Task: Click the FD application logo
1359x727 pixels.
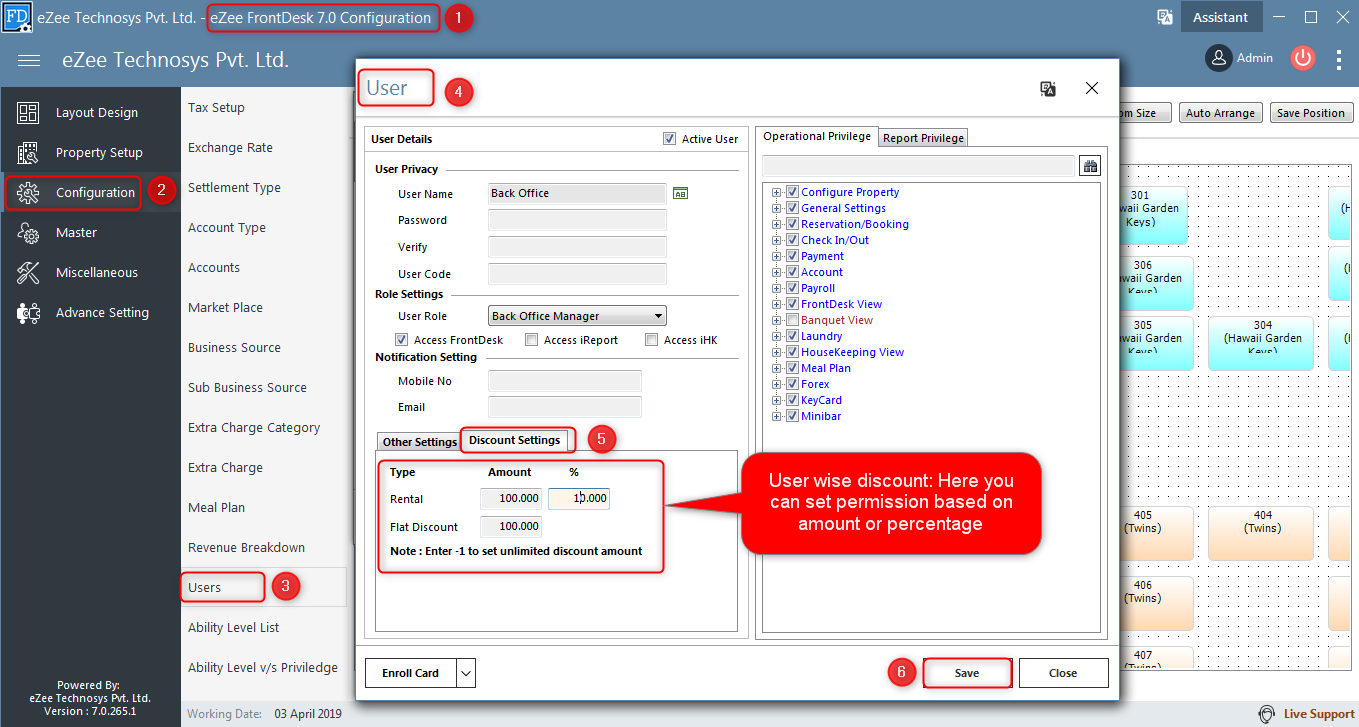Action: [x=17, y=17]
